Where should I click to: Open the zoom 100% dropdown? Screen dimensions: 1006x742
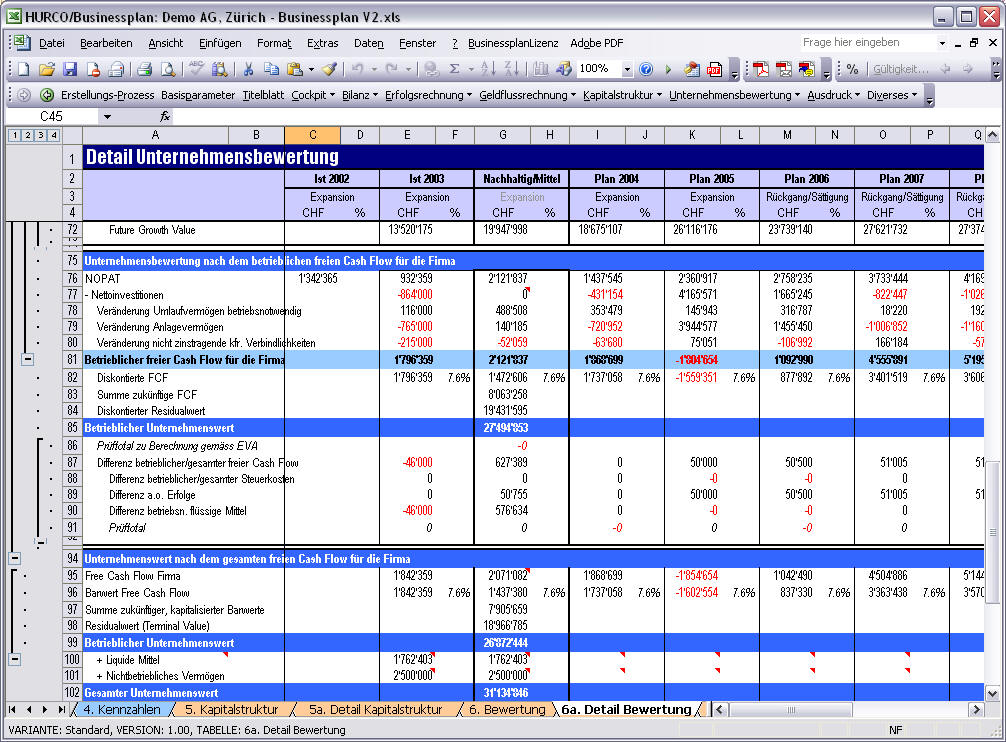click(627, 69)
